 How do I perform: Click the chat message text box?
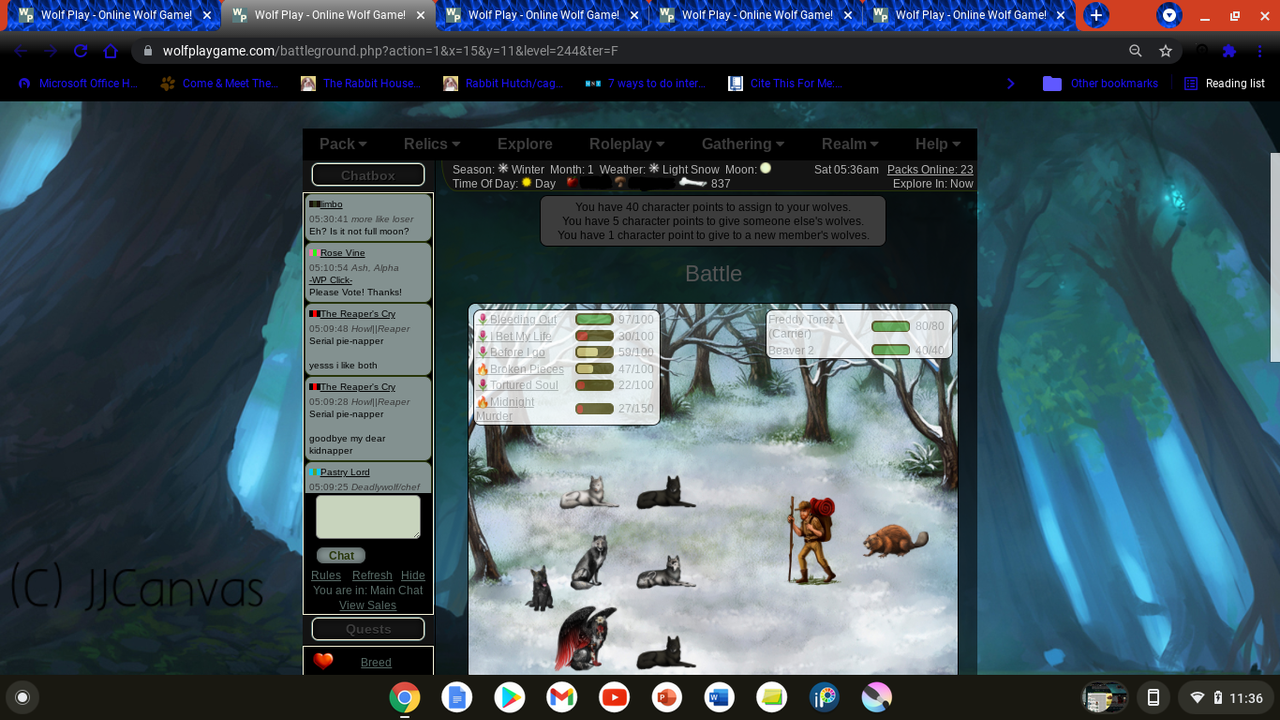368,517
